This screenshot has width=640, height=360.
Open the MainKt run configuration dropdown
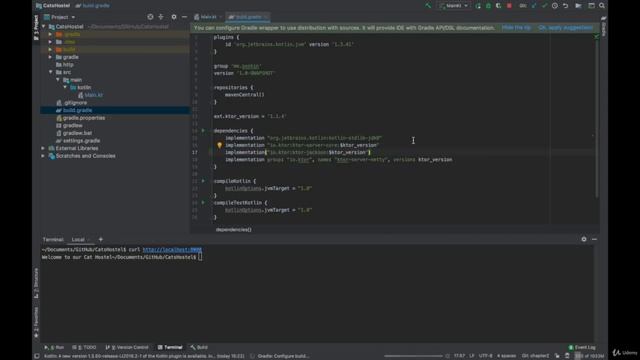(x=454, y=6)
